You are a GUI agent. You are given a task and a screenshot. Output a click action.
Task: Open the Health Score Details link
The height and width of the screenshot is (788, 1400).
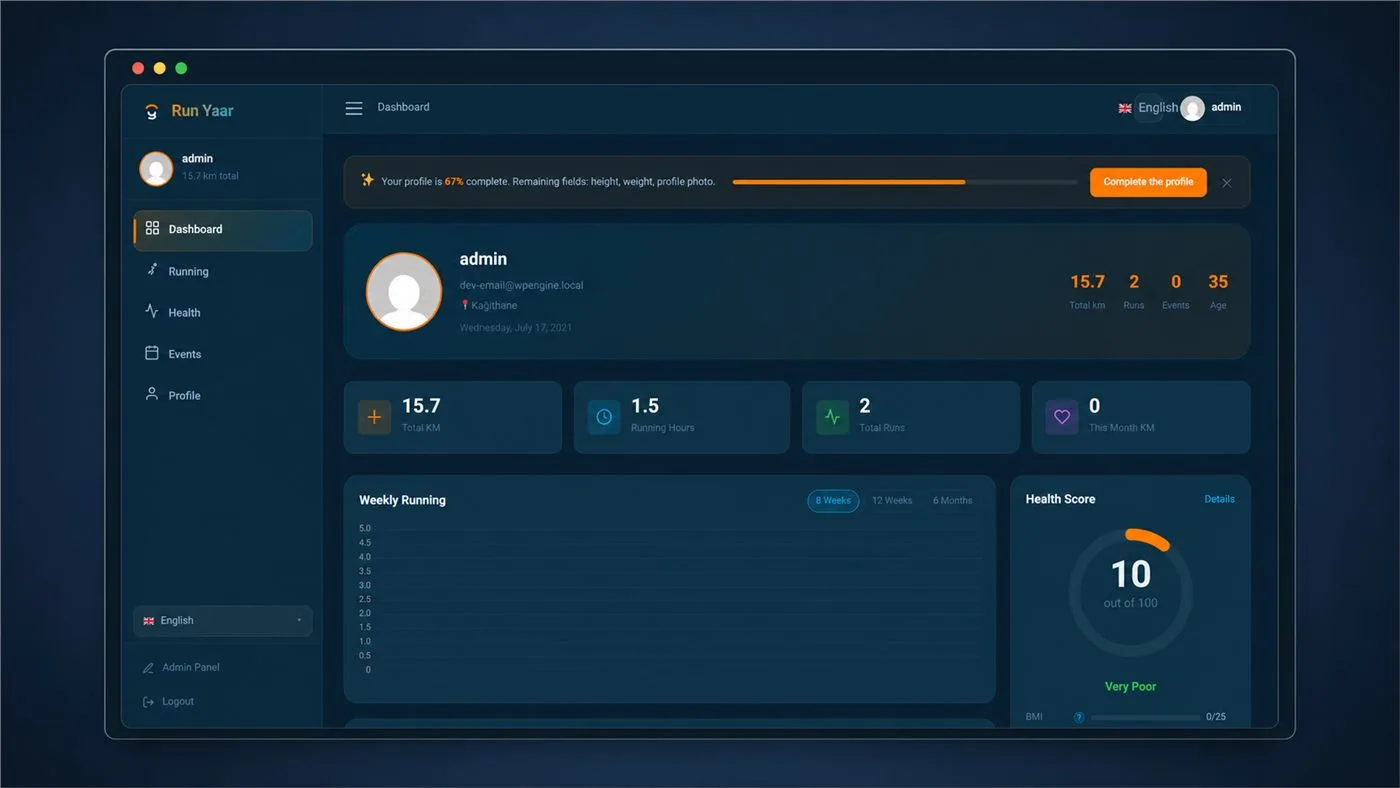[1219, 499]
